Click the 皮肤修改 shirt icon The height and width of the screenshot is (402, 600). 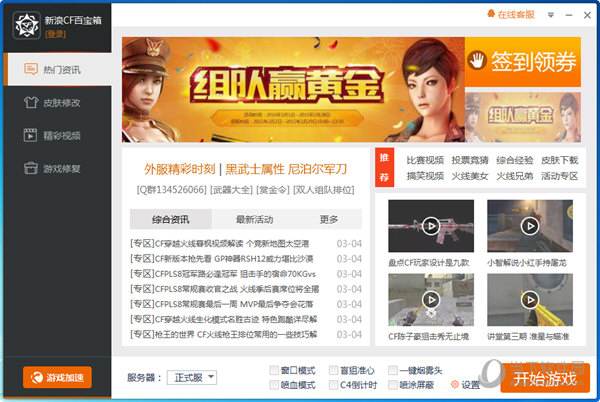tap(31, 102)
